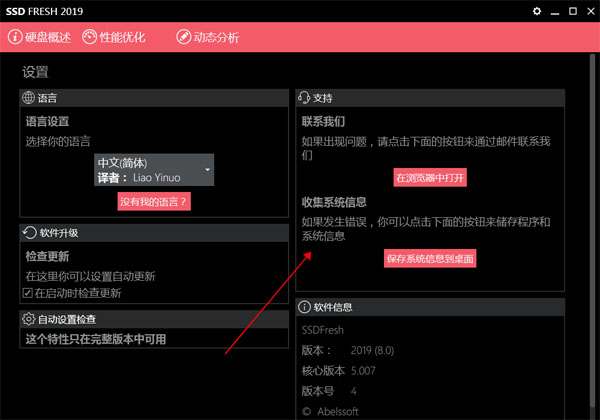Close the SSD Fresh 2019 window
This screenshot has height=420, width=600.
591,11
